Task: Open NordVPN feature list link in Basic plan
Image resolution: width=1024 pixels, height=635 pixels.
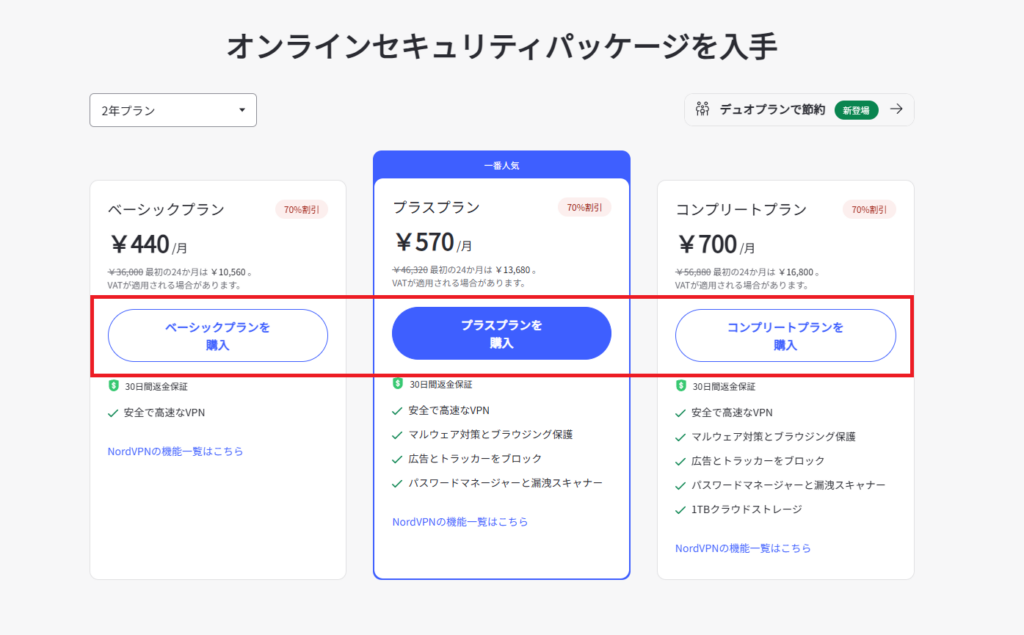Action: [x=175, y=451]
